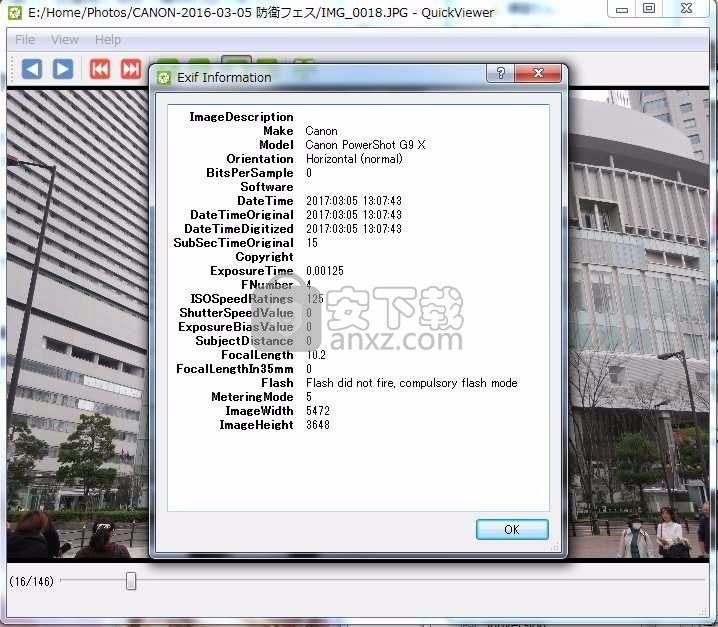Minimize the QuickViewer window
The width and height of the screenshot is (718, 627).
click(x=622, y=8)
